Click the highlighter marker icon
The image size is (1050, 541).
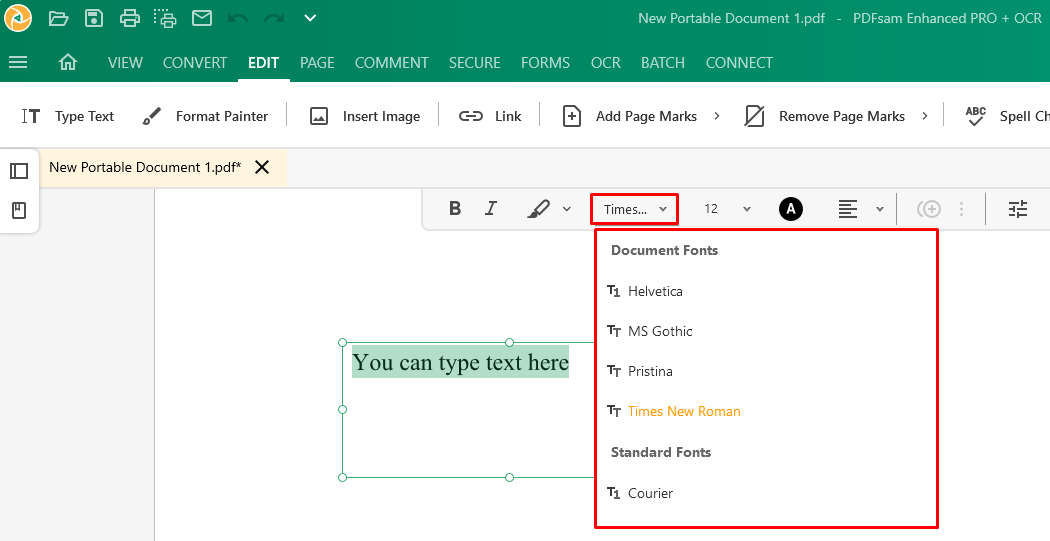pos(538,209)
